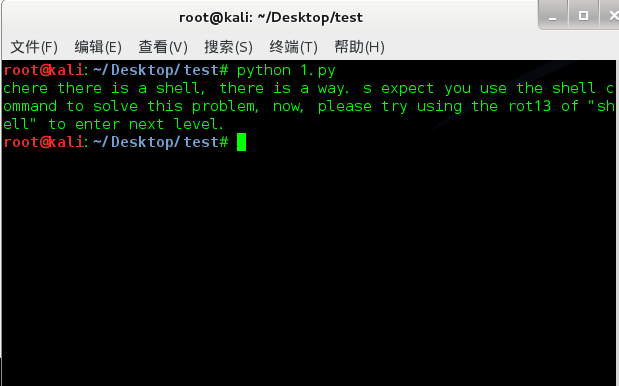This screenshot has width=619, height=386.
Task: Open the 编辑(E) menu
Action: pos(98,47)
